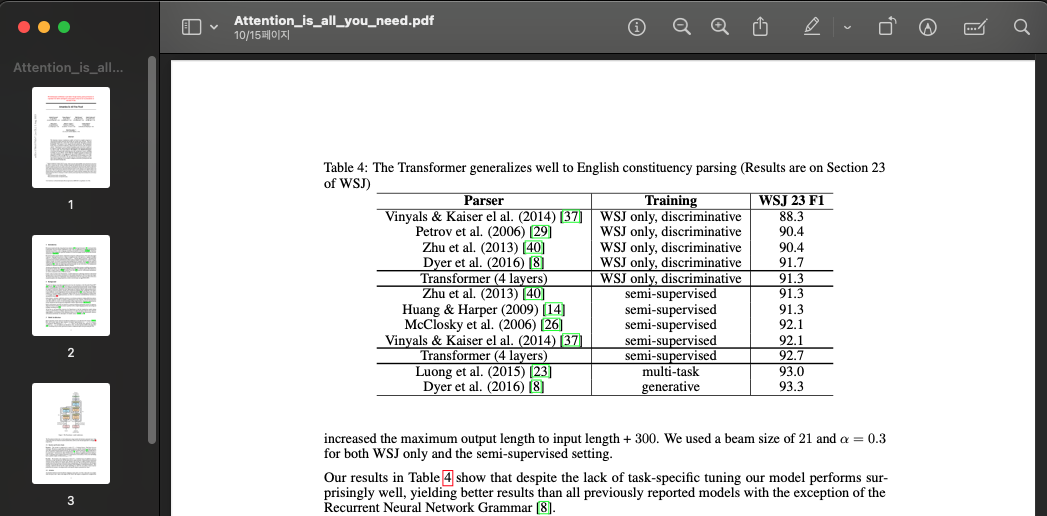Follow citation link [23] for Luong
This screenshot has height=516, width=1047.
coord(540,371)
